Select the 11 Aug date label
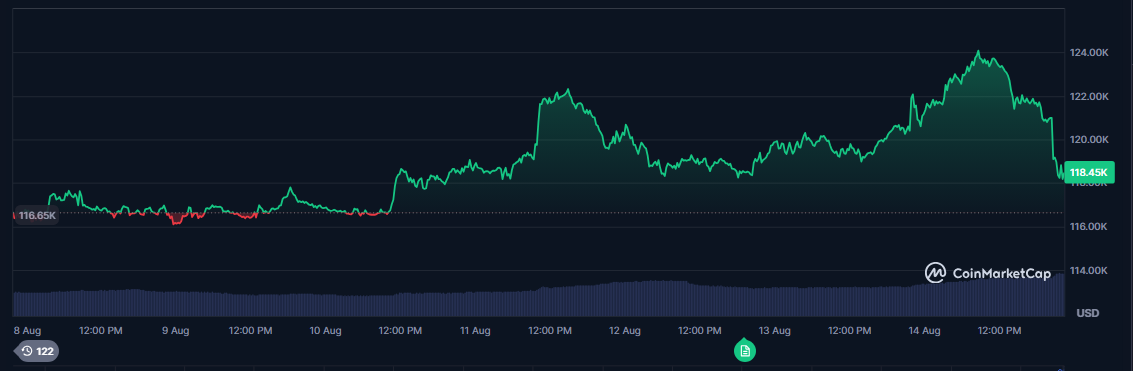1133x371 pixels. coord(475,331)
